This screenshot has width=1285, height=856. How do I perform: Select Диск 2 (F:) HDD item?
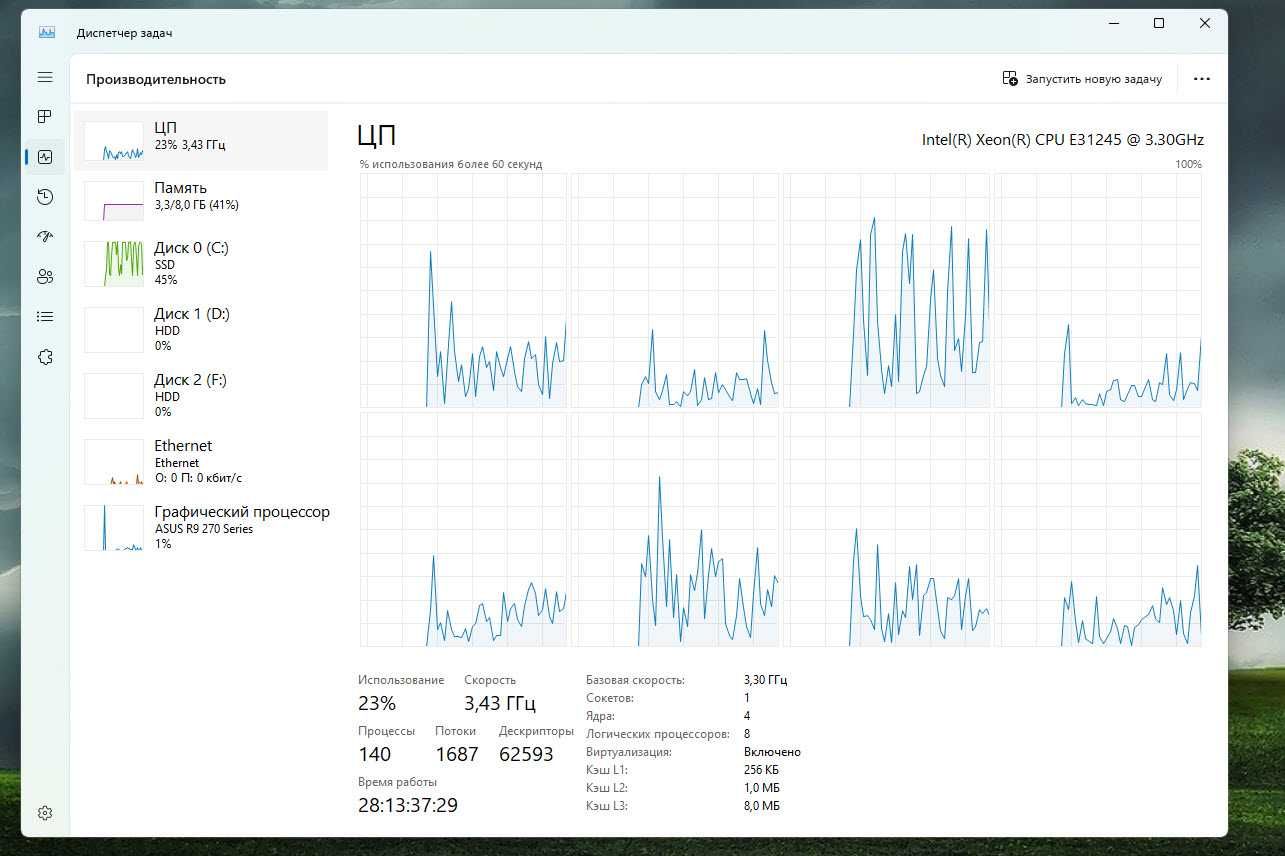point(201,395)
